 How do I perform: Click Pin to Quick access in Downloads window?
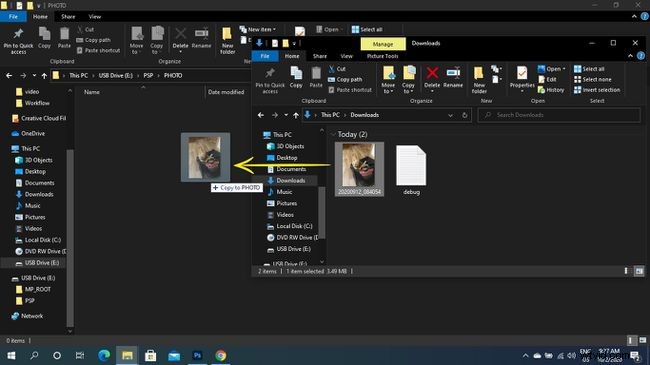[x=270, y=80]
